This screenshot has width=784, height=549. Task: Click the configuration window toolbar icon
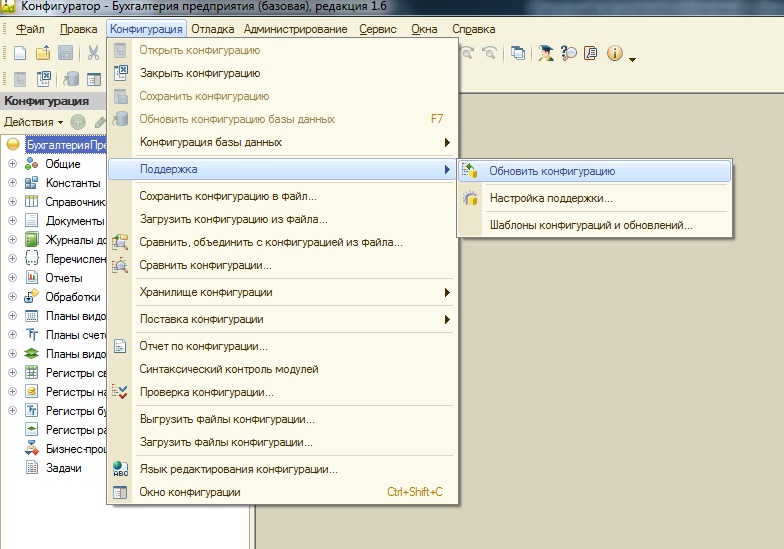click(94, 78)
